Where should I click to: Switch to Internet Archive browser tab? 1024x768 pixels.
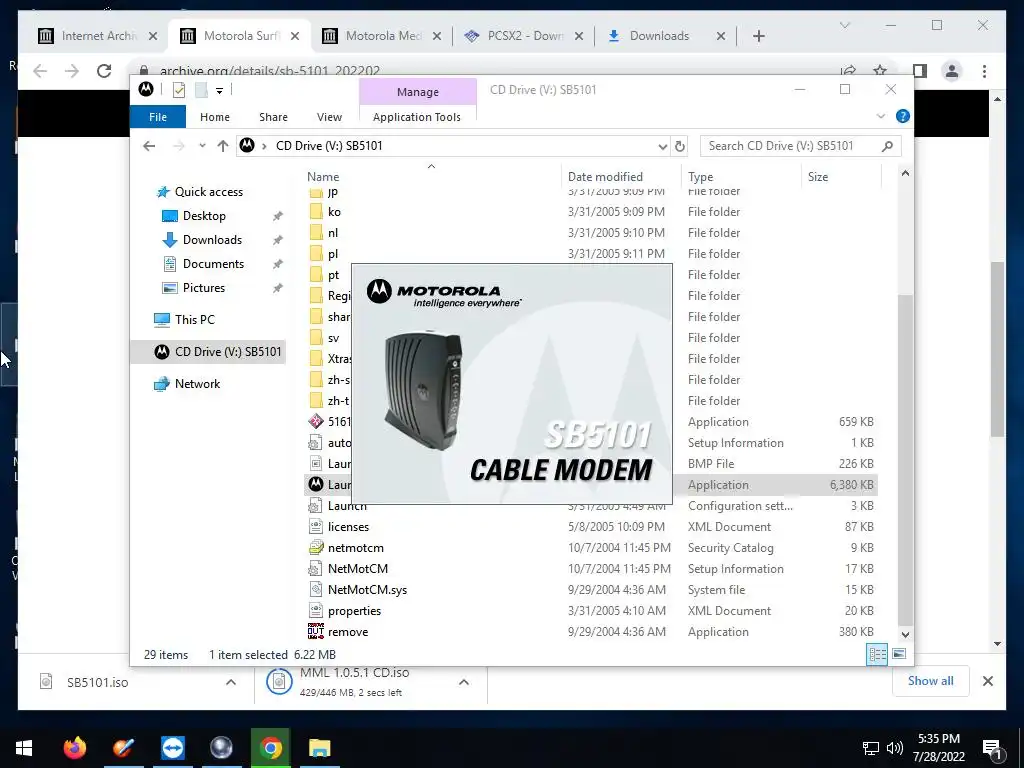tap(98, 36)
